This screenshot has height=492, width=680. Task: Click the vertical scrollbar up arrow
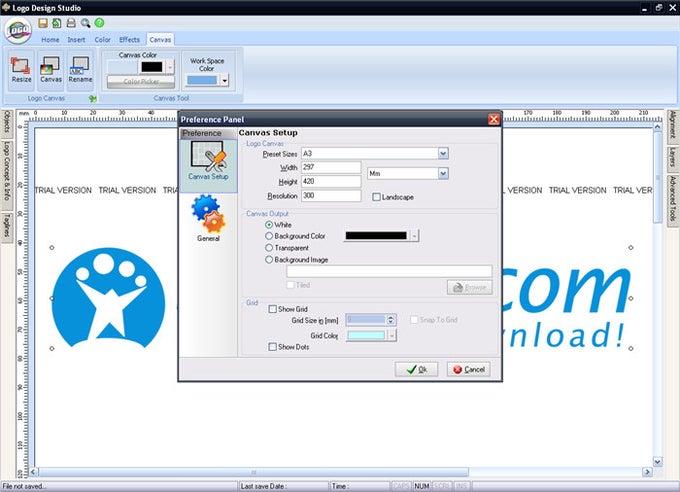[x=657, y=127]
